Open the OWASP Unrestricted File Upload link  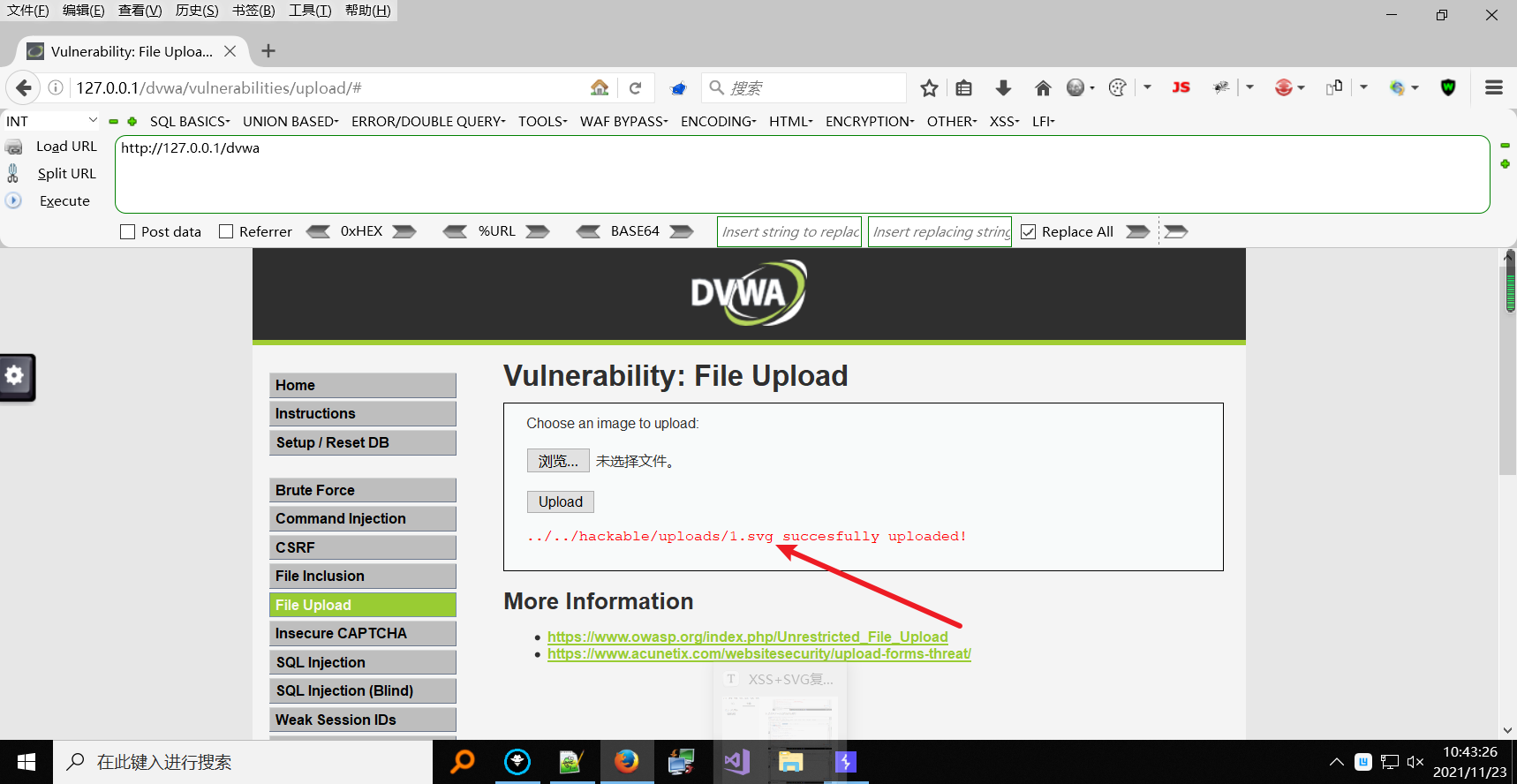pos(748,637)
